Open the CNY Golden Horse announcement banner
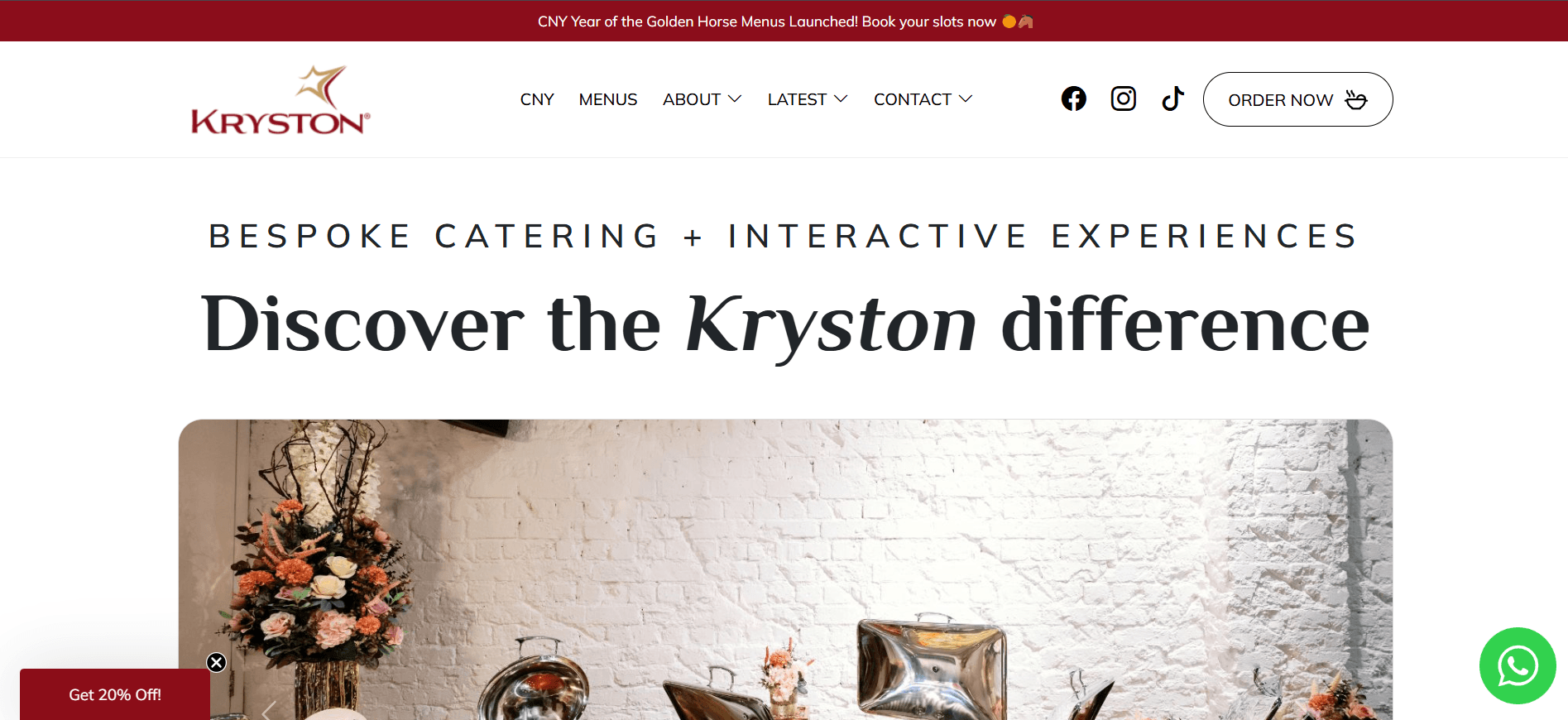This screenshot has width=1568, height=720. [784, 22]
